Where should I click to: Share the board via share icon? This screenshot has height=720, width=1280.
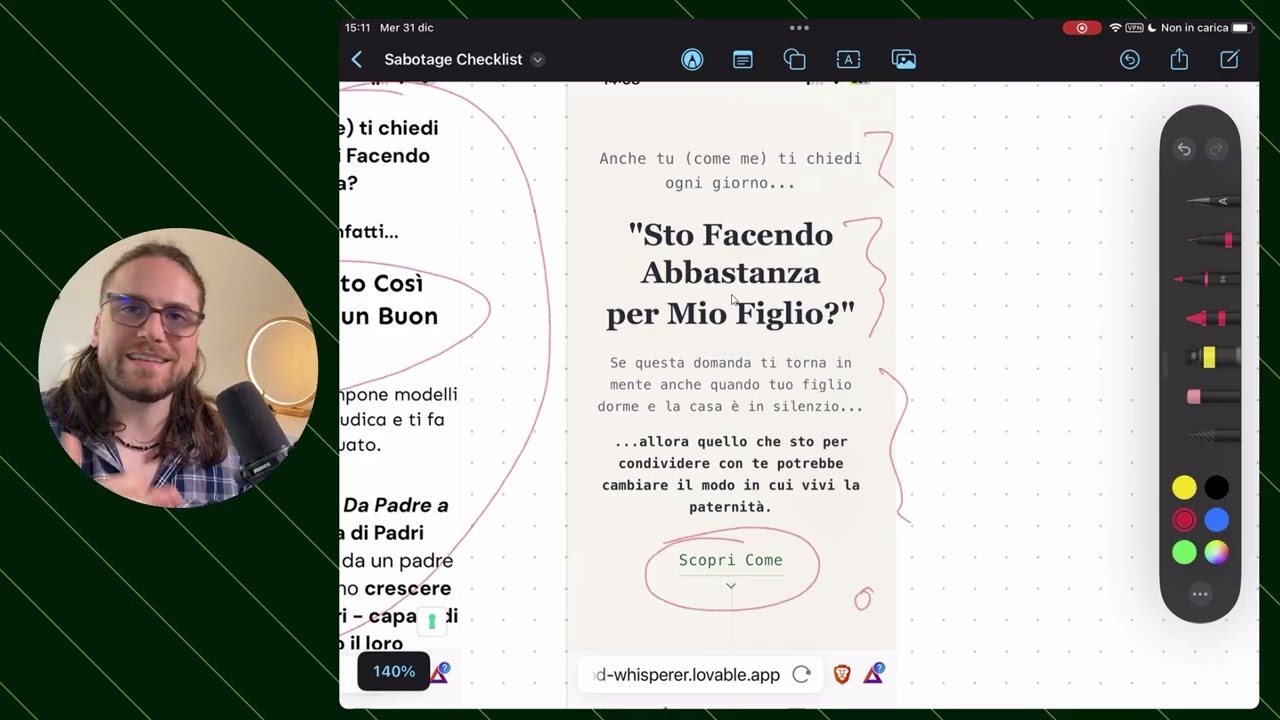(x=1180, y=60)
